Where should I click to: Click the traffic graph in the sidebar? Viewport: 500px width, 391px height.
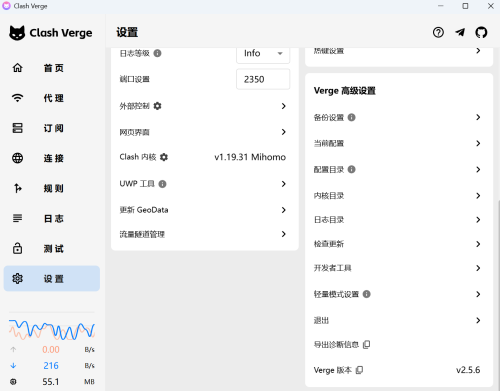(x=52, y=330)
